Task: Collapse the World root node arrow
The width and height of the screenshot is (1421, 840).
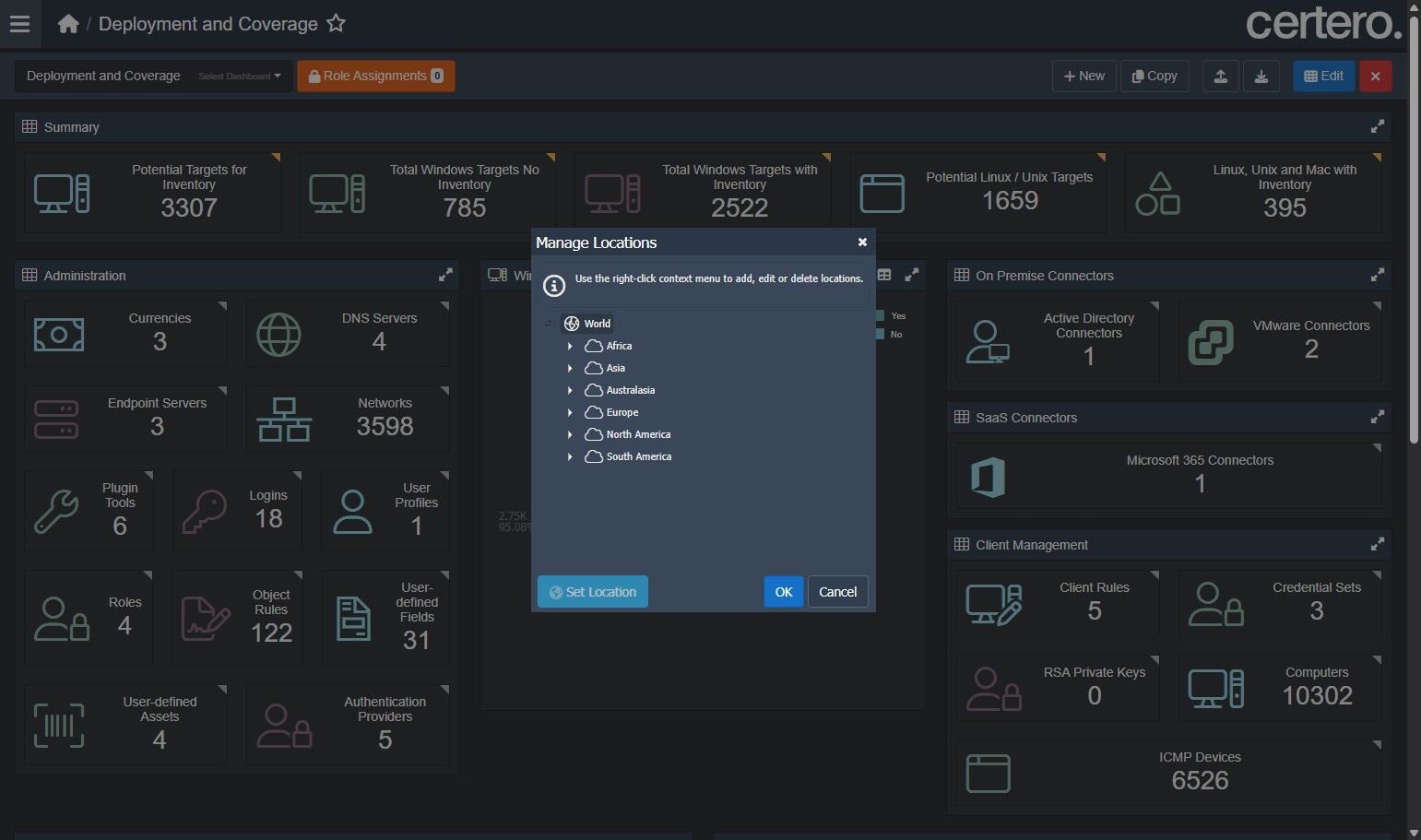Action: pos(549,324)
